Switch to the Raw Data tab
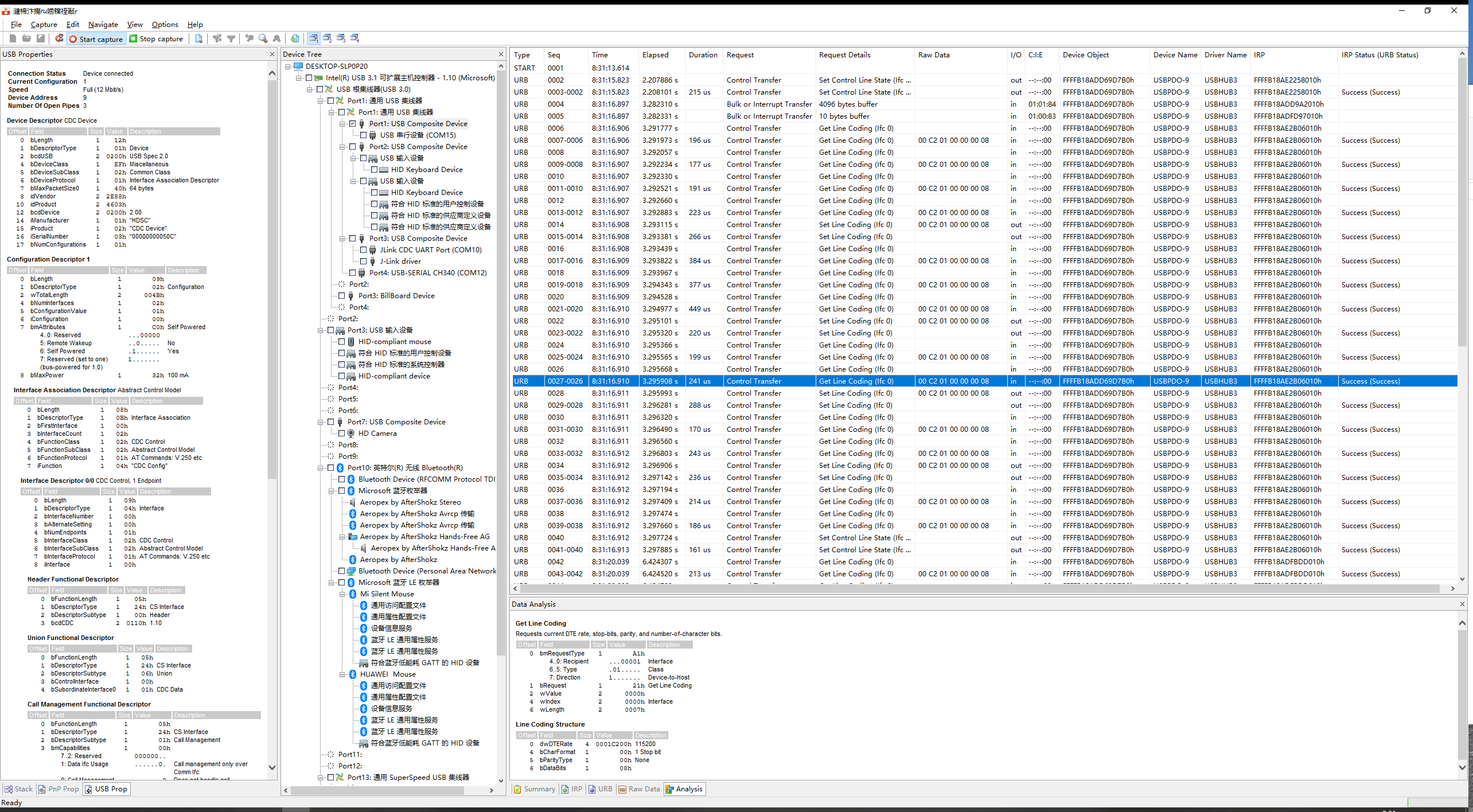The width and height of the screenshot is (1473, 812). (x=639, y=788)
